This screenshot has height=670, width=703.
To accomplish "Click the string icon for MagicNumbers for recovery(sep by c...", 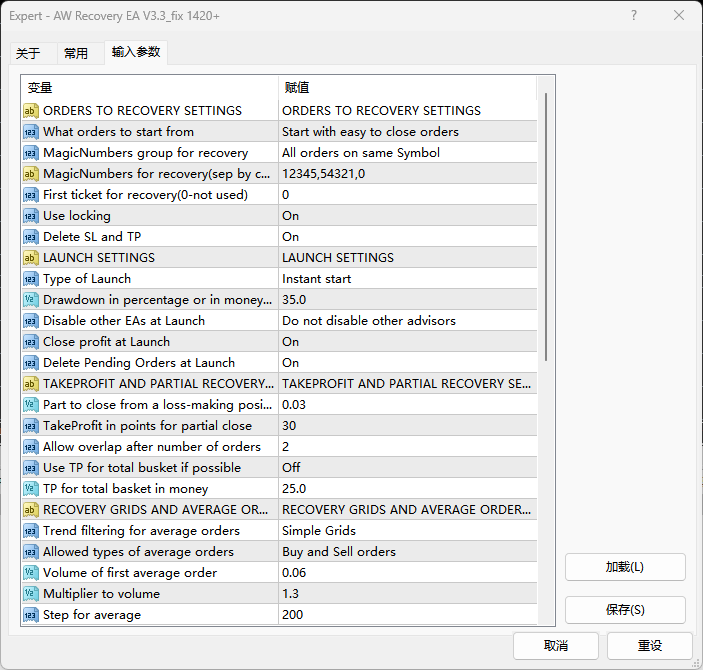I will (x=30, y=174).
